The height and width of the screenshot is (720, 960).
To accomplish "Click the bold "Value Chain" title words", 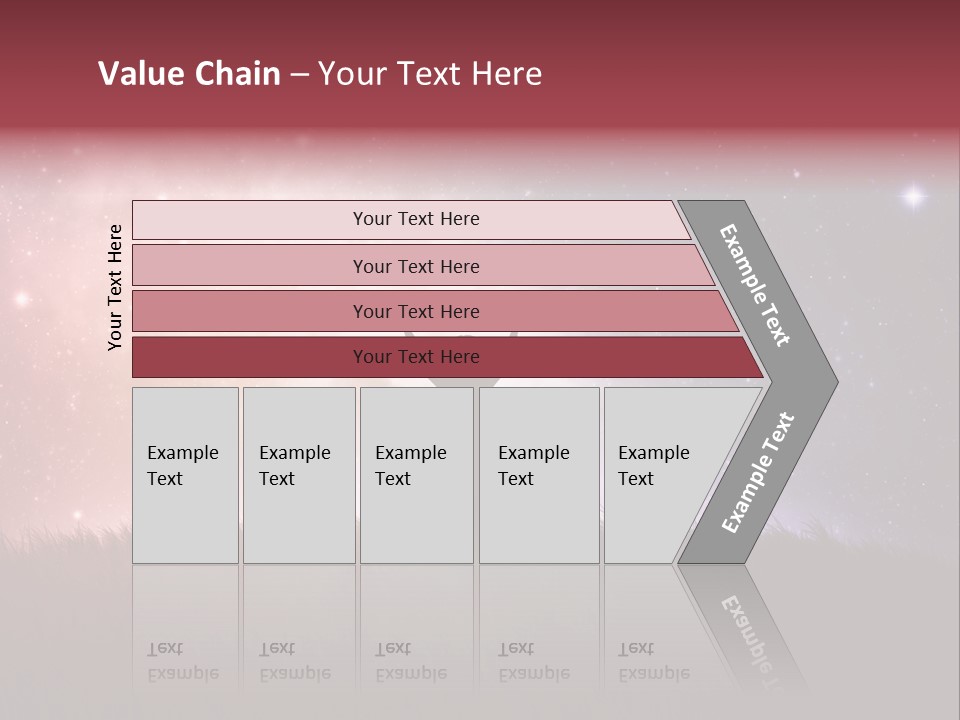I will coord(189,74).
